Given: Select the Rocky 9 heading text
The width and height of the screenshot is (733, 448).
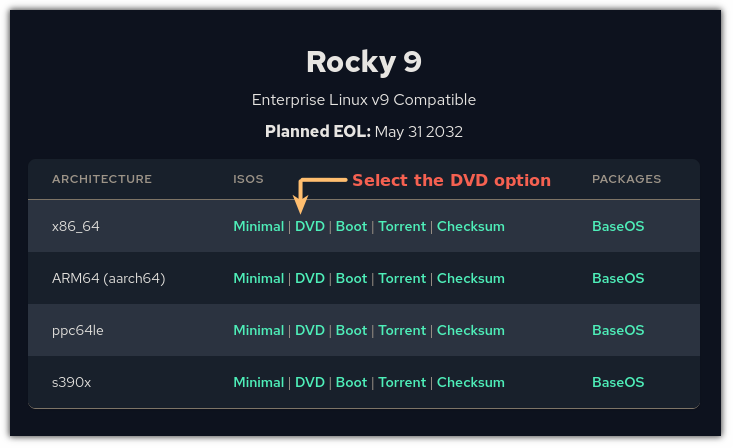Looking at the screenshot, I should (364, 63).
